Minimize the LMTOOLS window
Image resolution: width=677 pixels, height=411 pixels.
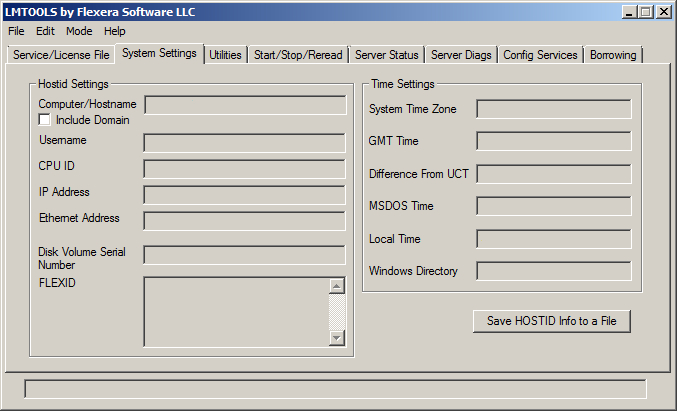pos(630,12)
